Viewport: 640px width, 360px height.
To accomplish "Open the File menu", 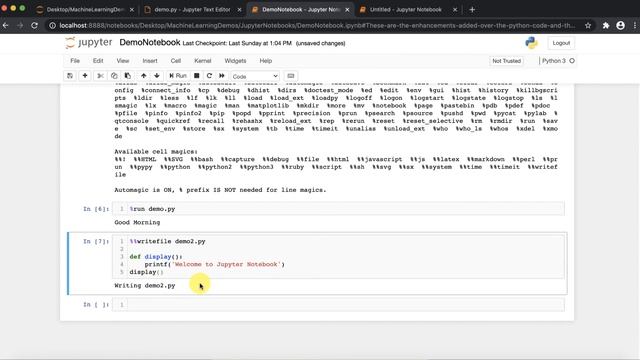I will click(75, 61).
